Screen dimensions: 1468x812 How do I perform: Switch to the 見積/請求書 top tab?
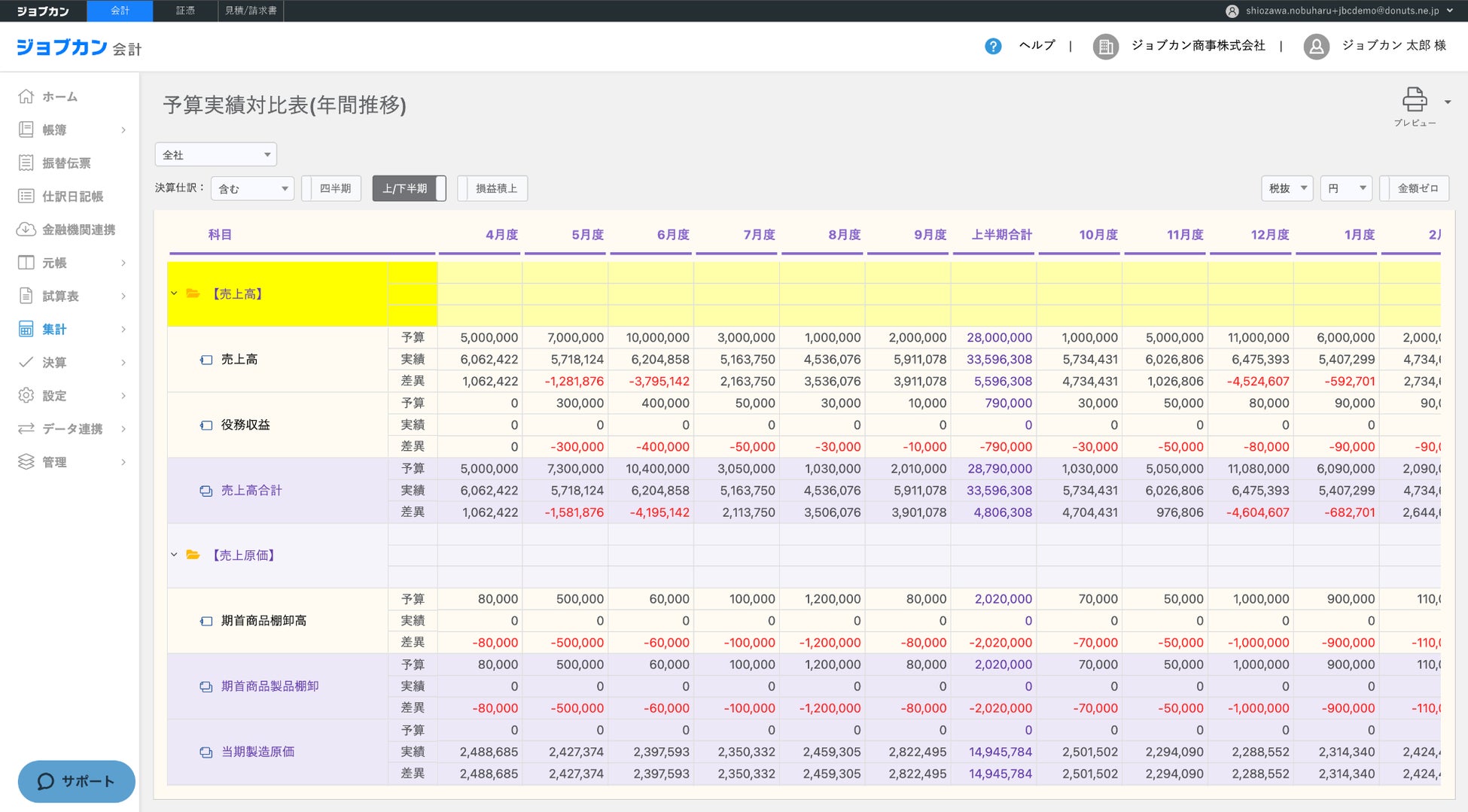tap(251, 11)
